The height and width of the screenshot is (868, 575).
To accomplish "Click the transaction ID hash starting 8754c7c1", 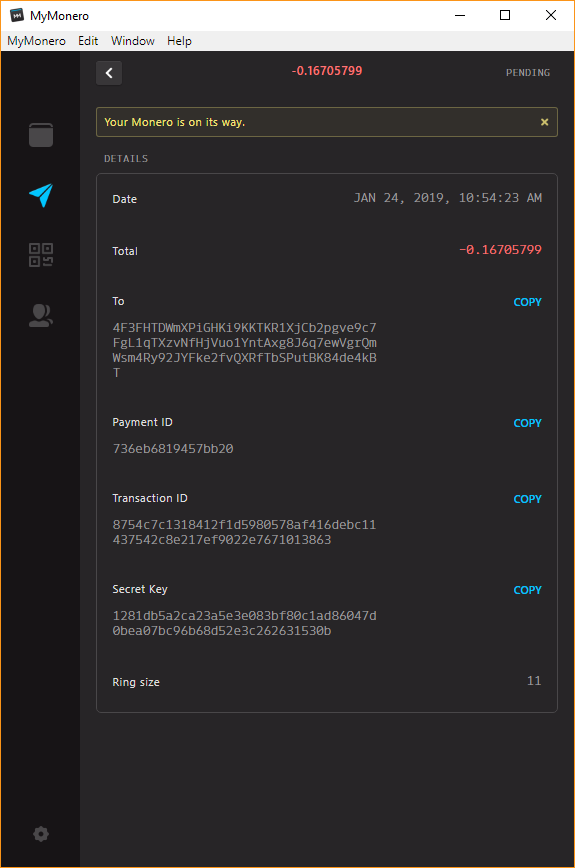I will [x=245, y=532].
